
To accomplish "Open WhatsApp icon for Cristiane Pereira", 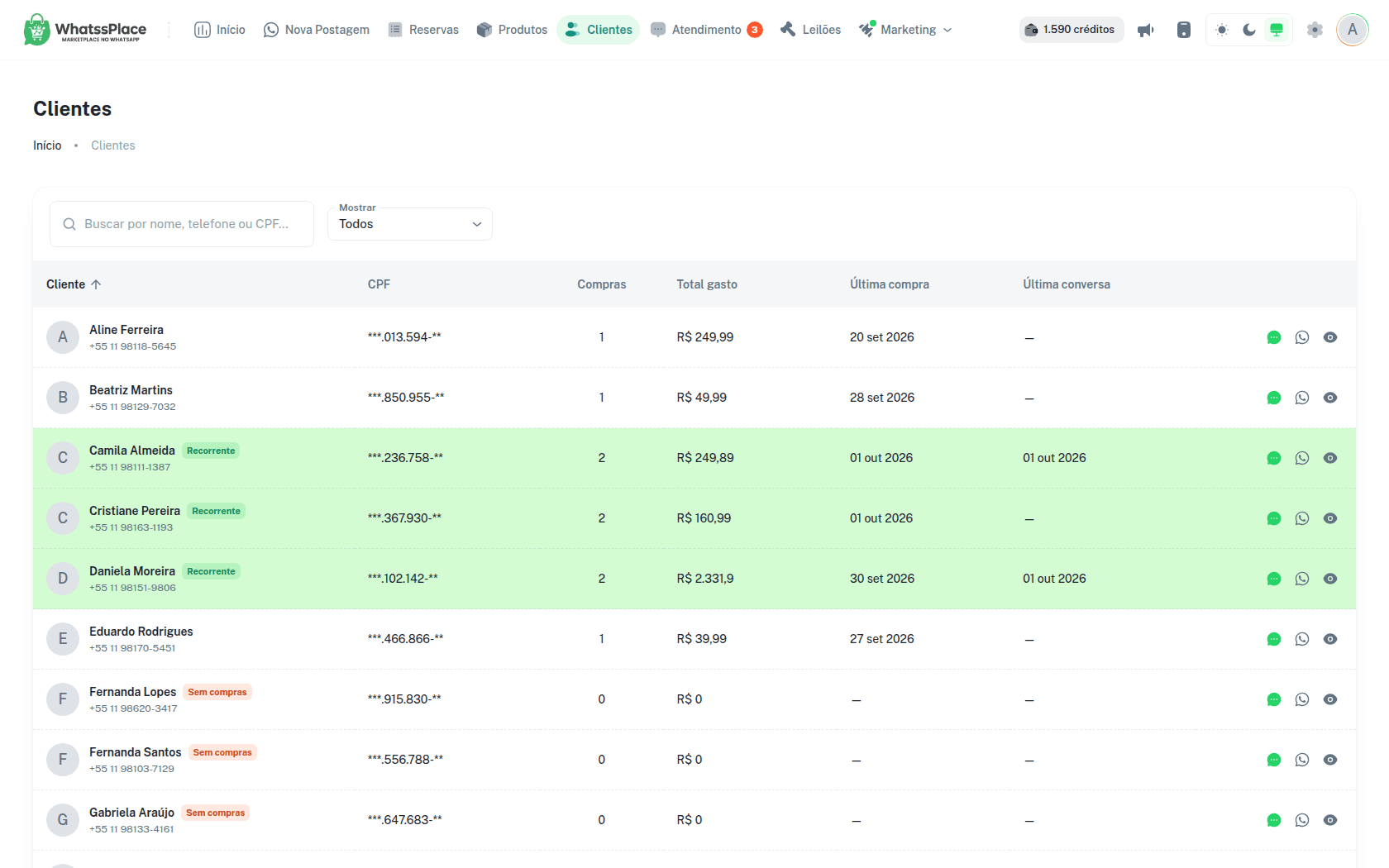I will [x=1302, y=518].
